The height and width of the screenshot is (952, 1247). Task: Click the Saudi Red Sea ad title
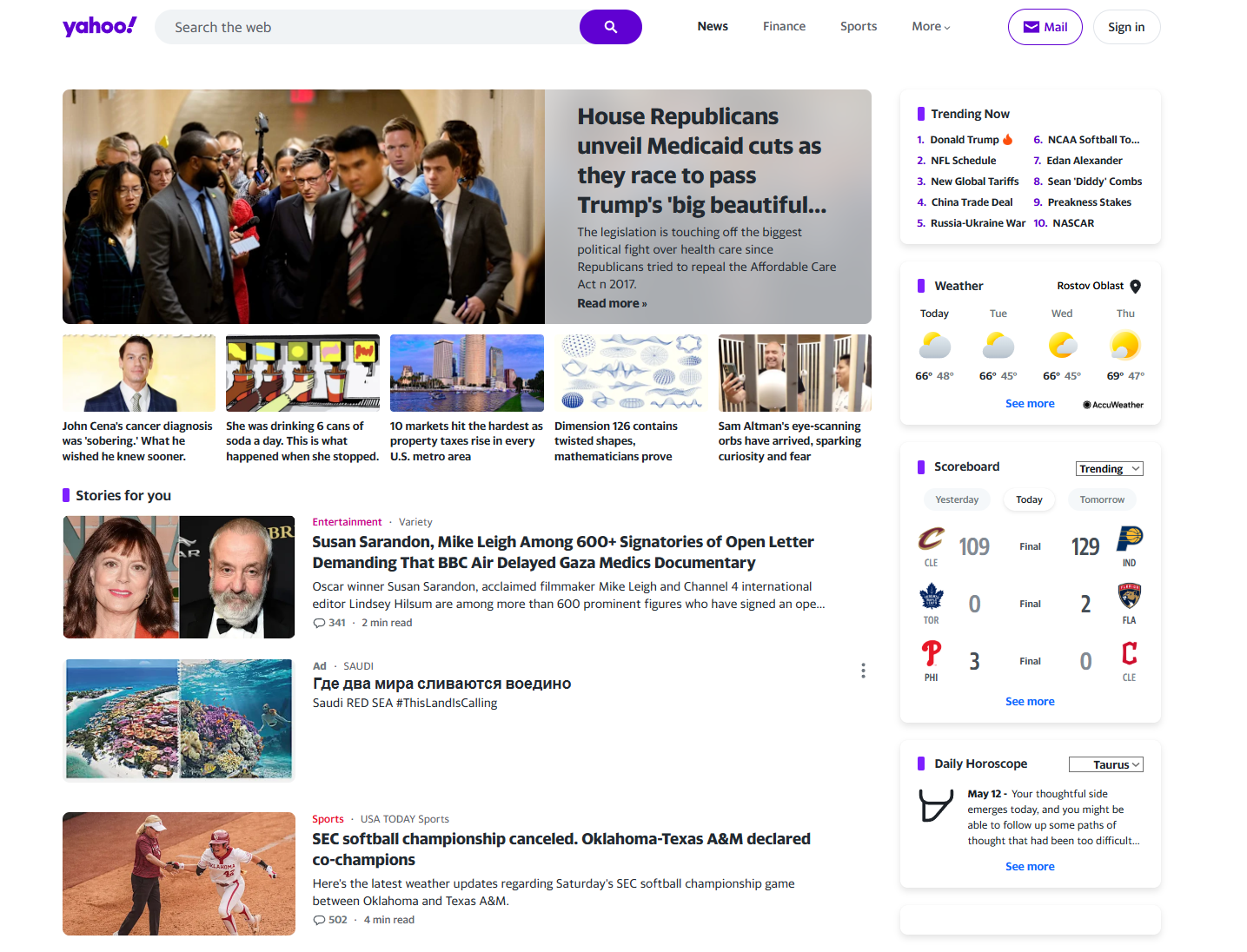(441, 684)
